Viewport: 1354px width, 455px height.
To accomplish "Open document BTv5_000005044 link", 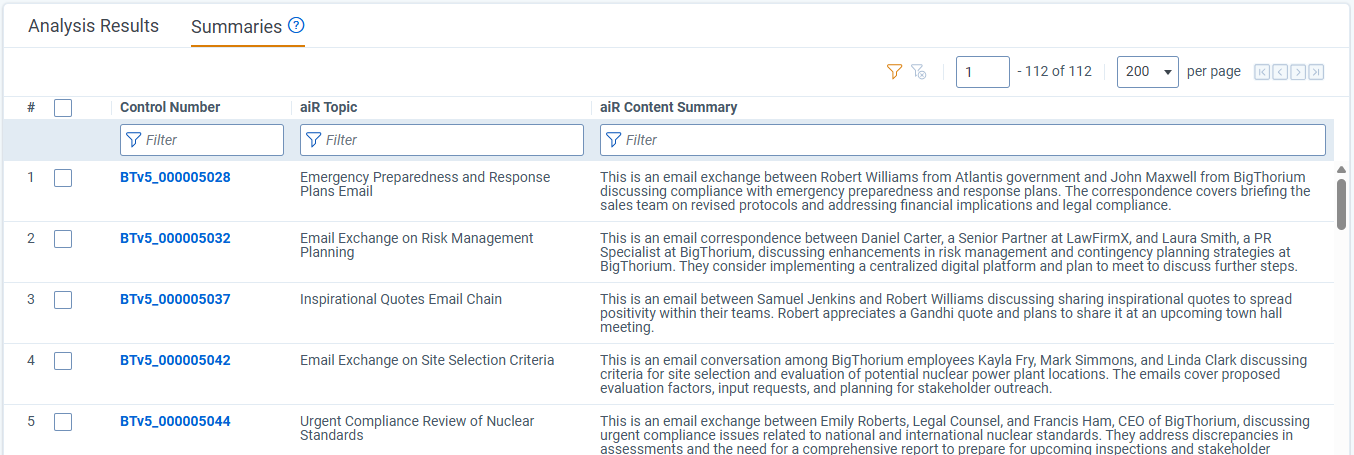I will [x=175, y=422].
